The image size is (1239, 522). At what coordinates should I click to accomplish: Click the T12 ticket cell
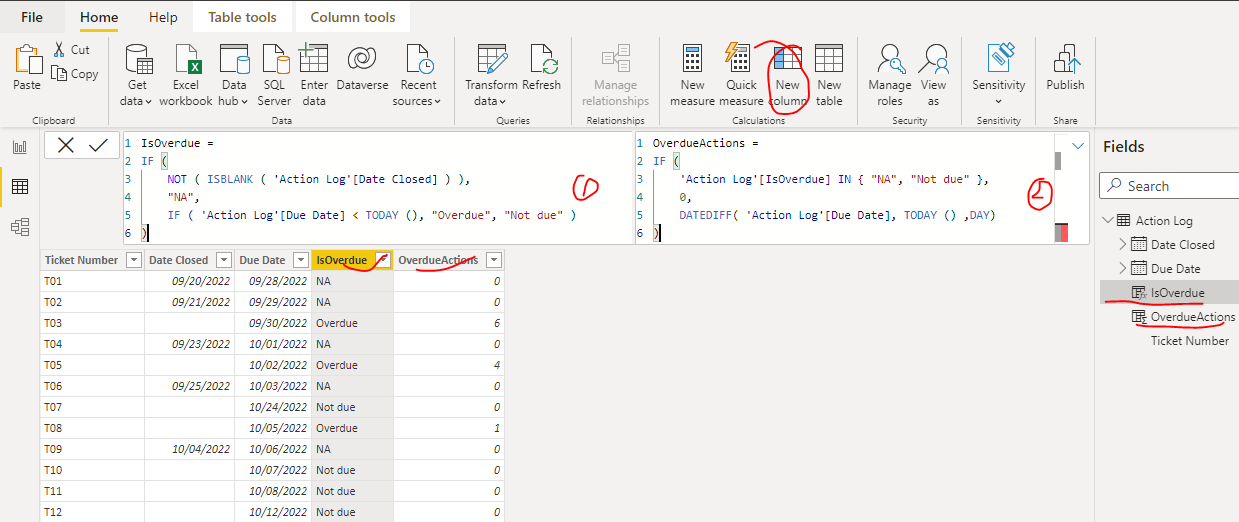pyautogui.click(x=92, y=512)
